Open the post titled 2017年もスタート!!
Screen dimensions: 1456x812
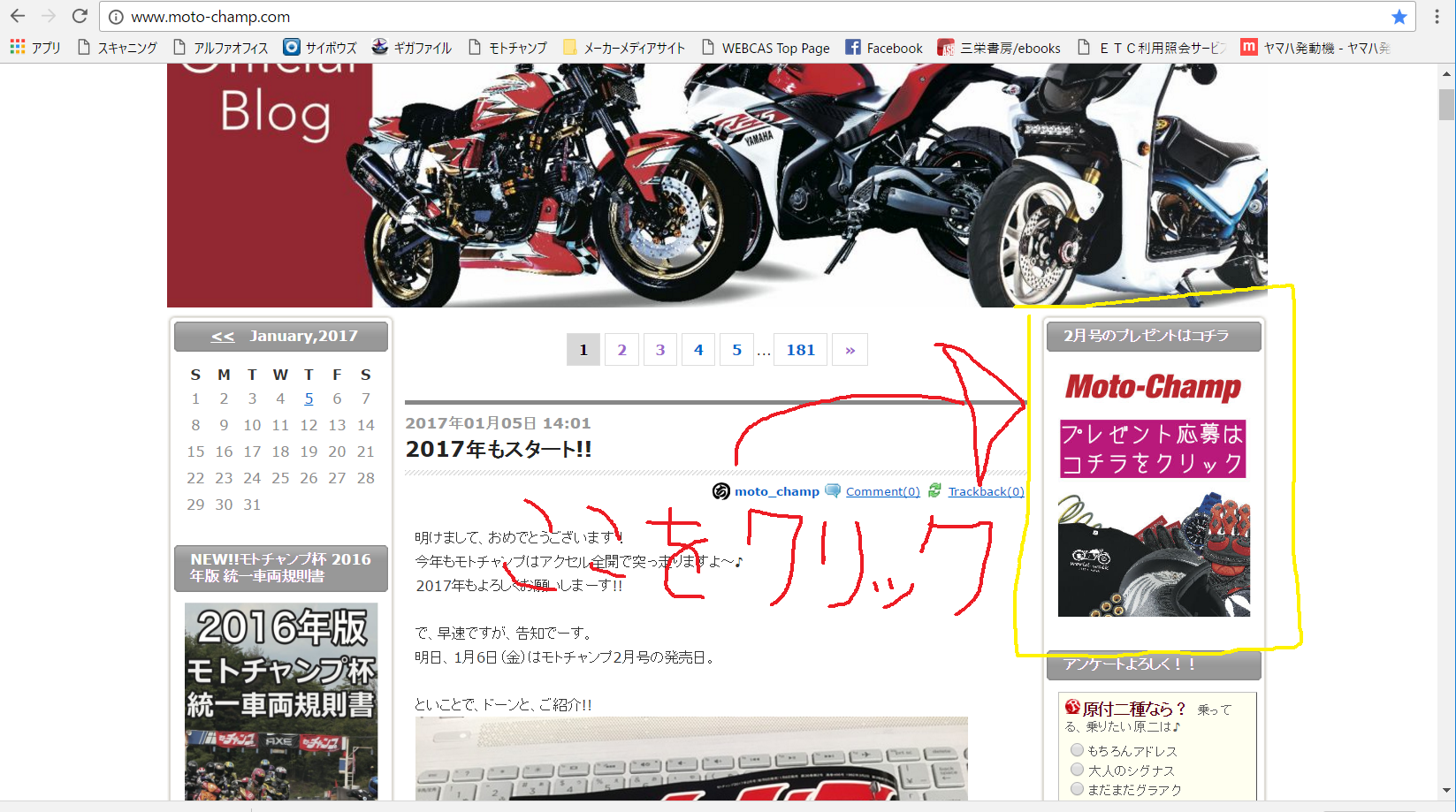click(499, 449)
